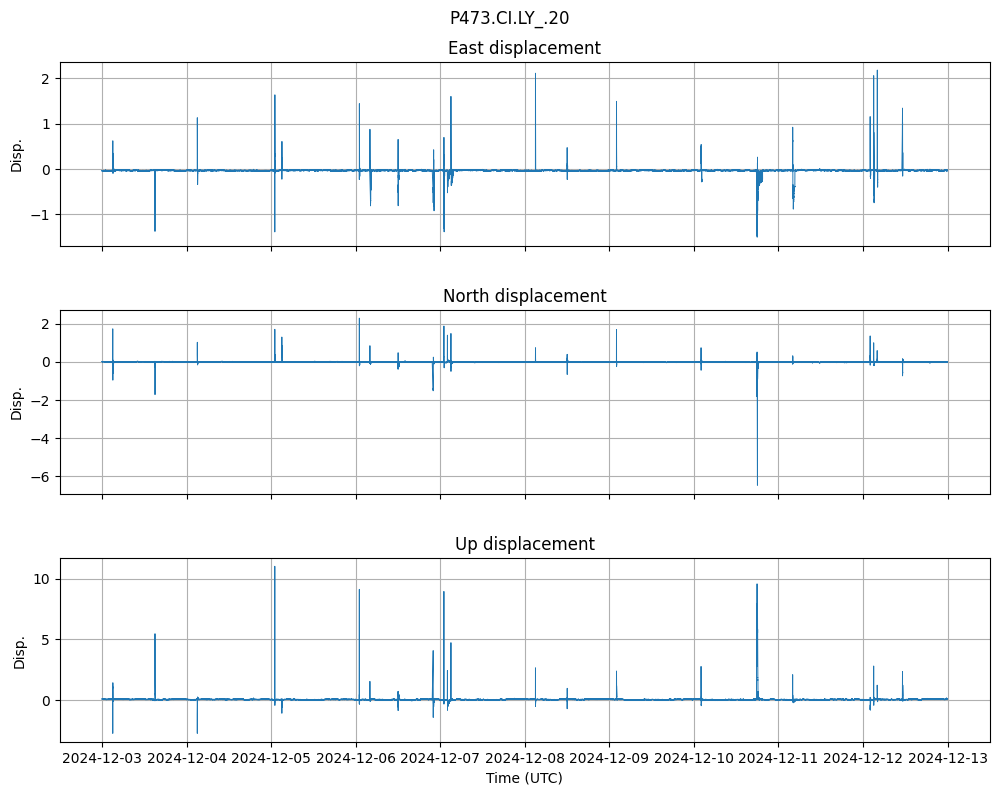Select the 2024-12-13 date tick label
This screenshot has height=795, width=999.
coord(948,759)
